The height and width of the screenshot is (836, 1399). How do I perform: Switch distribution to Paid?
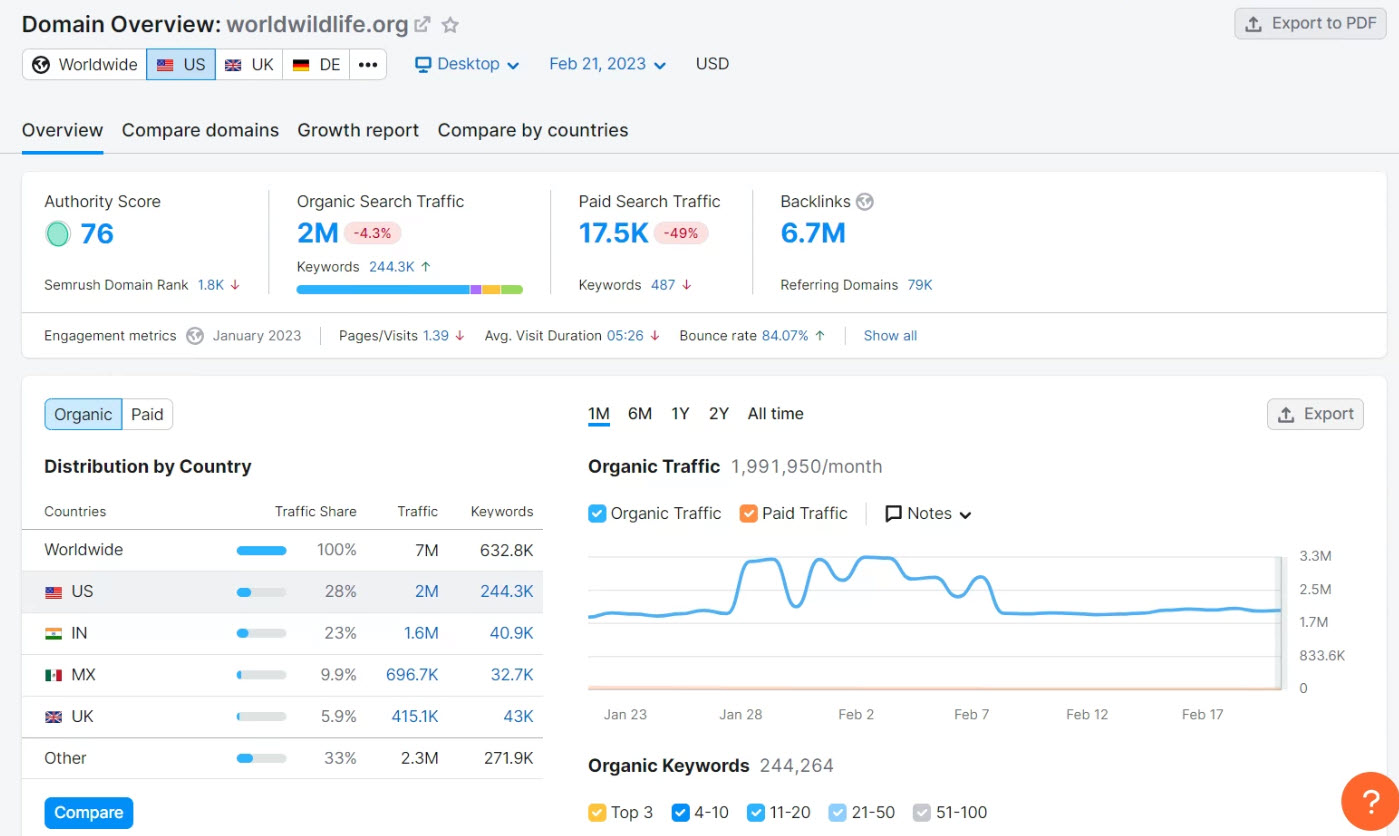tap(147, 414)
